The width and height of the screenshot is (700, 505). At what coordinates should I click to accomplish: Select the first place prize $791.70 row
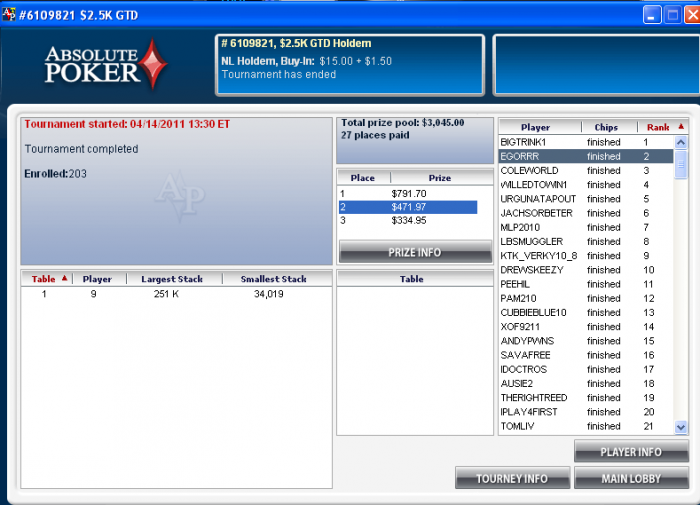tap(408, 194)
